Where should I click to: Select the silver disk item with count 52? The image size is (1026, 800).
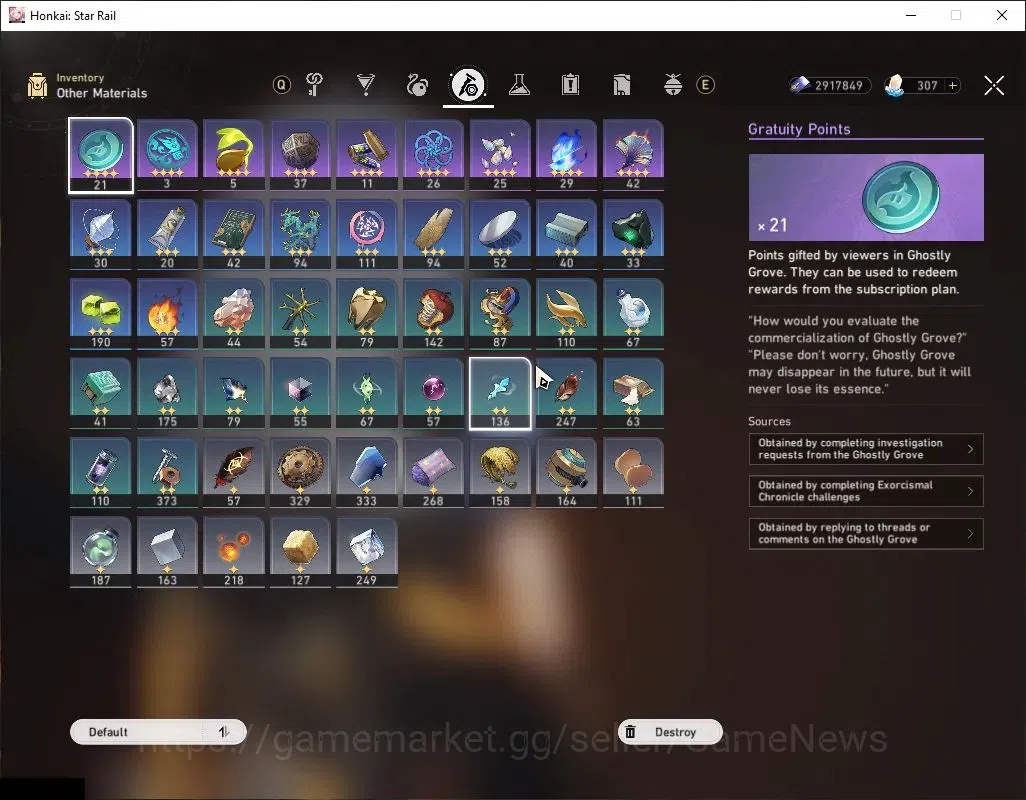[x=500, y=234]
